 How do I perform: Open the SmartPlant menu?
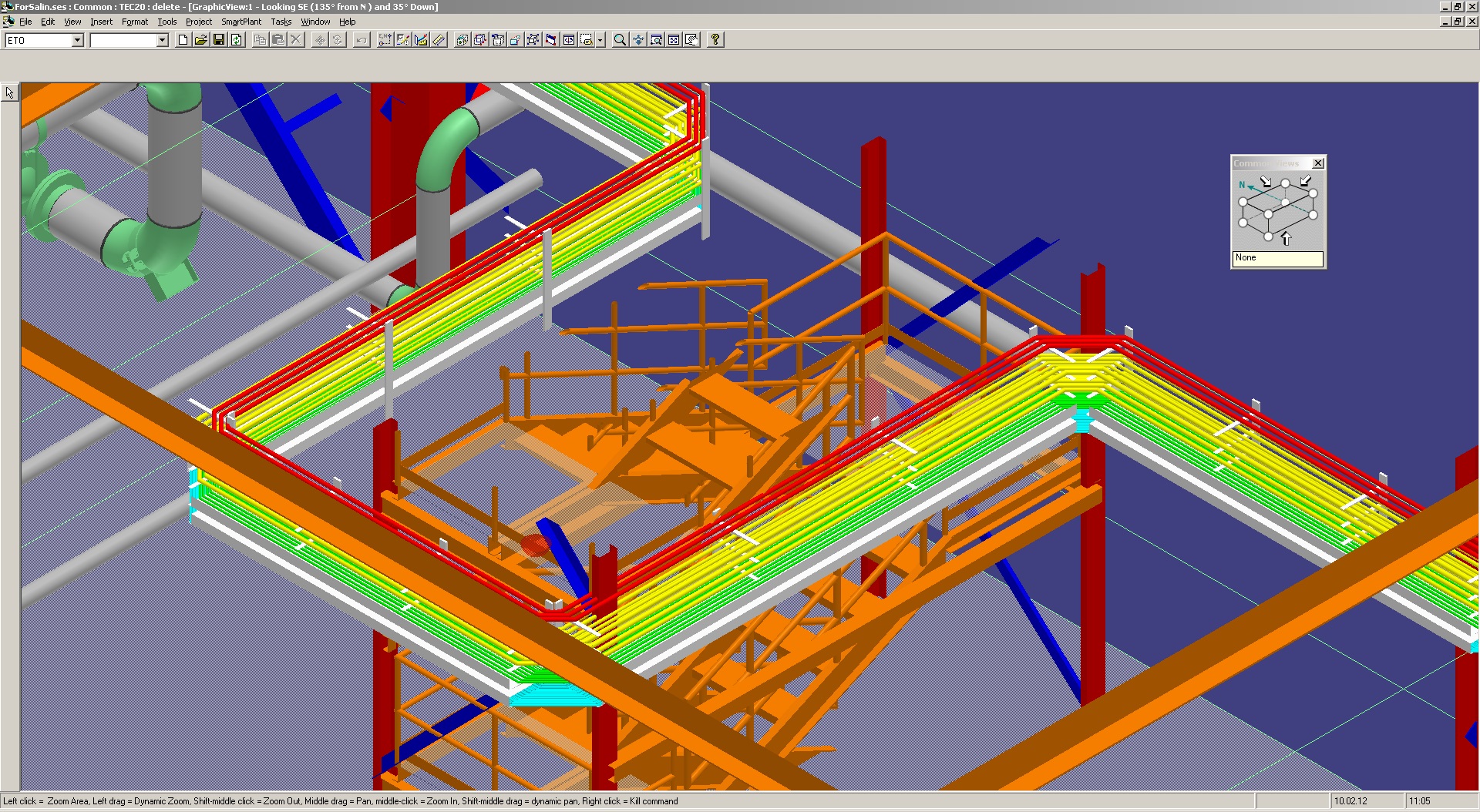point(241,22)
